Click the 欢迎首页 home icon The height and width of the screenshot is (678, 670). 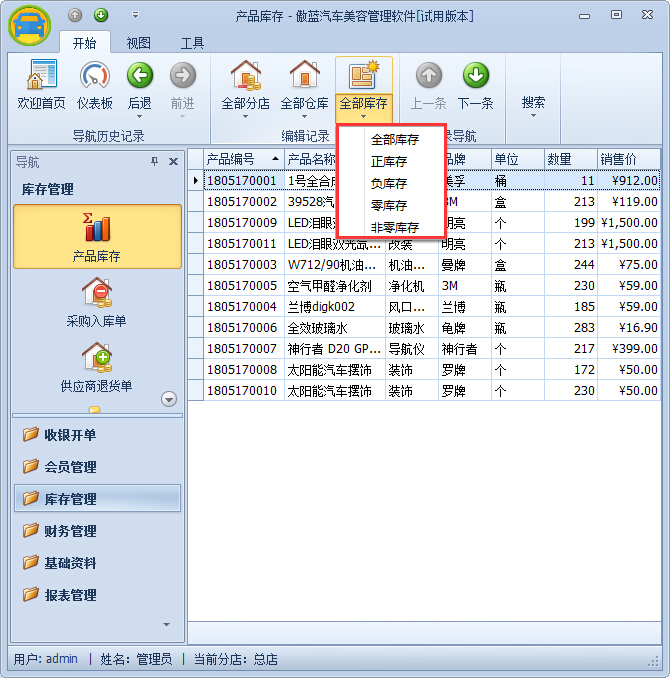(x=41, y=76)
